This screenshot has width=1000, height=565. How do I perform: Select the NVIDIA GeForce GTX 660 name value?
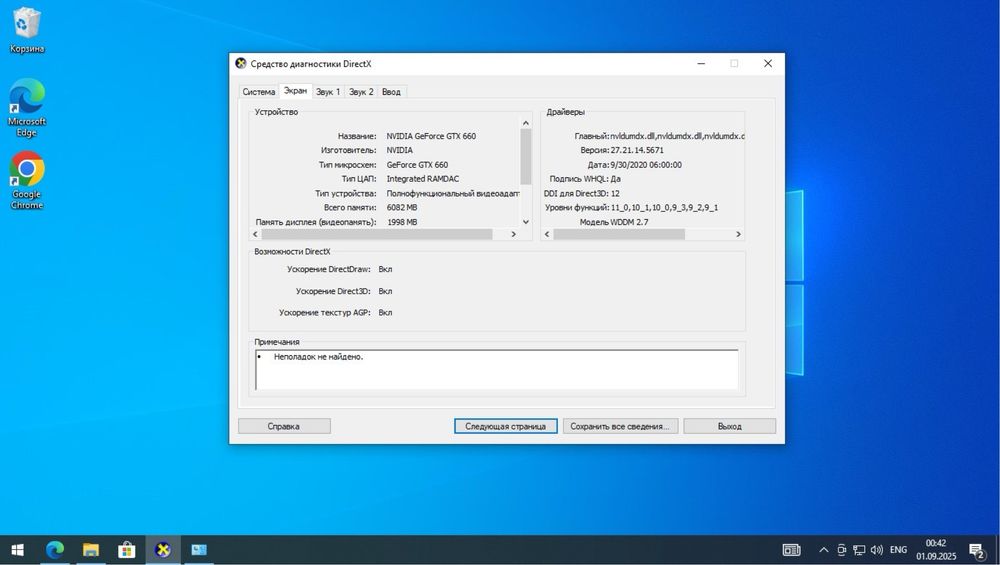pos(431,136)
